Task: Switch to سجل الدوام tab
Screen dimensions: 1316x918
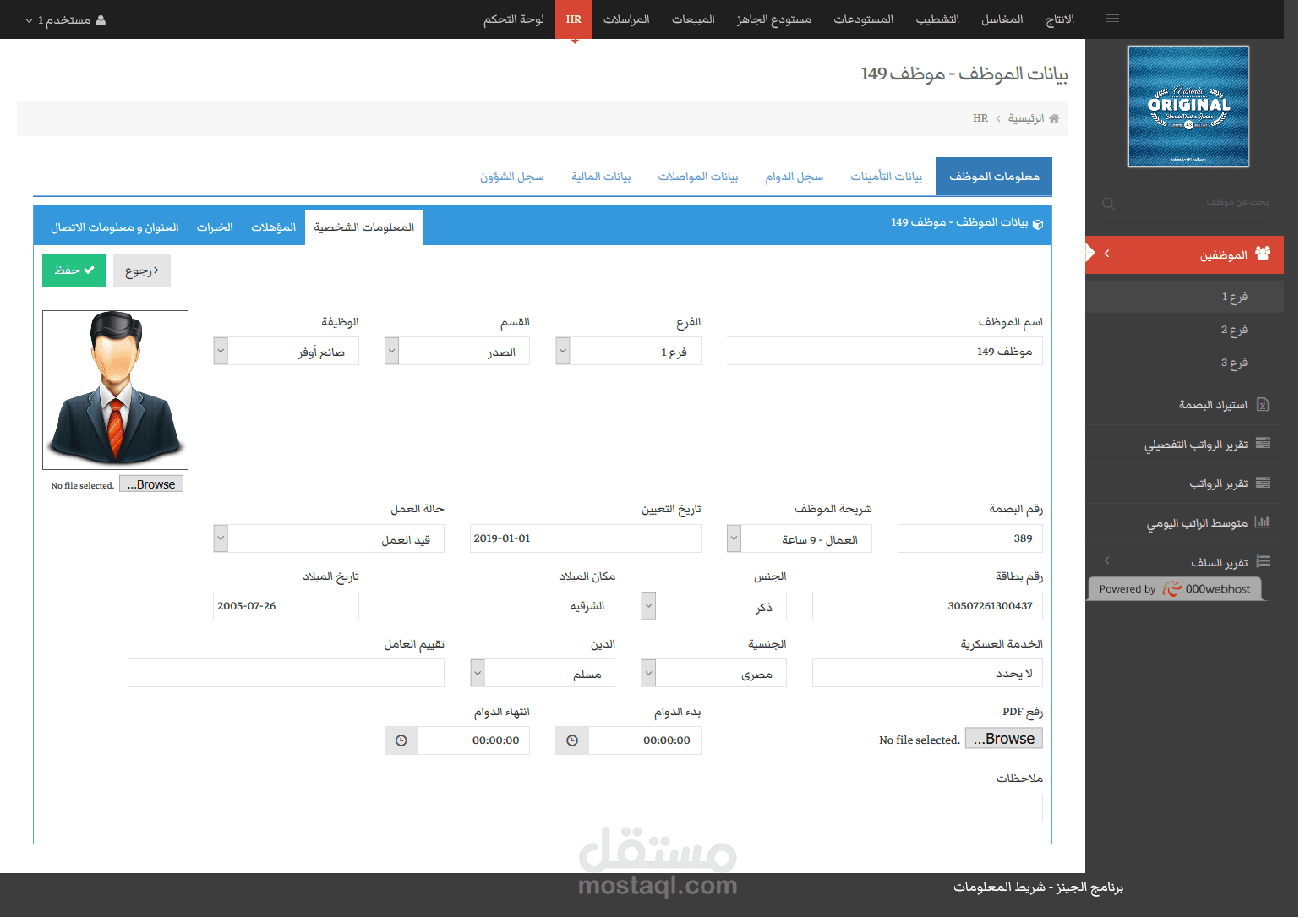Action: [795, 177]
